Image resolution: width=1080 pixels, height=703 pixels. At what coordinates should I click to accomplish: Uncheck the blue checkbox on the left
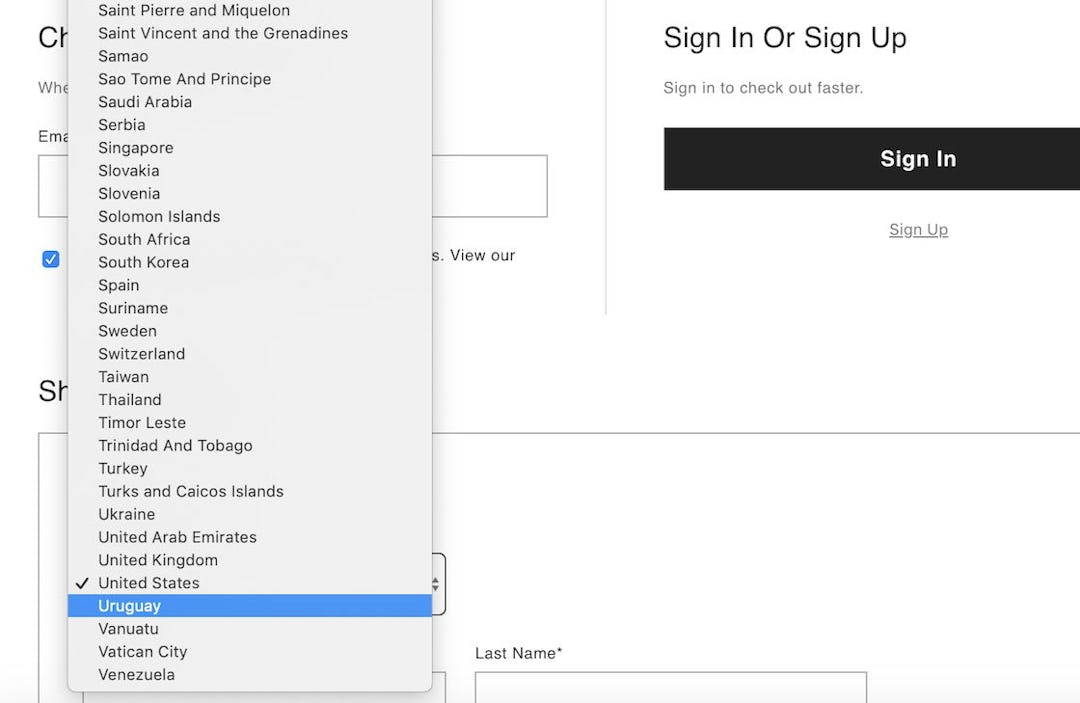(x=50, y=258)
